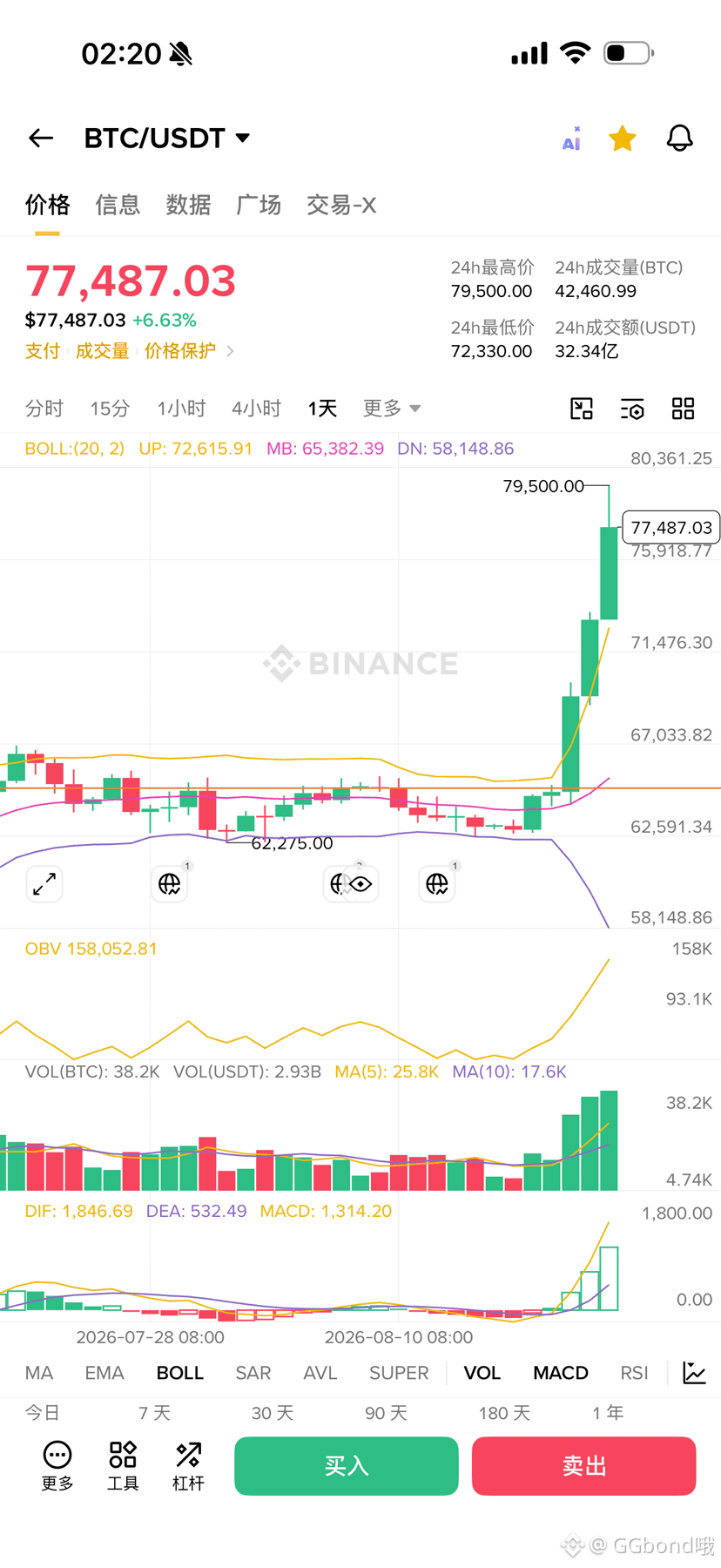The height and width of the screenshot is (1568, 721).
Task: Tap the 62,275.00 low price marker
Action: click(292, 843)
